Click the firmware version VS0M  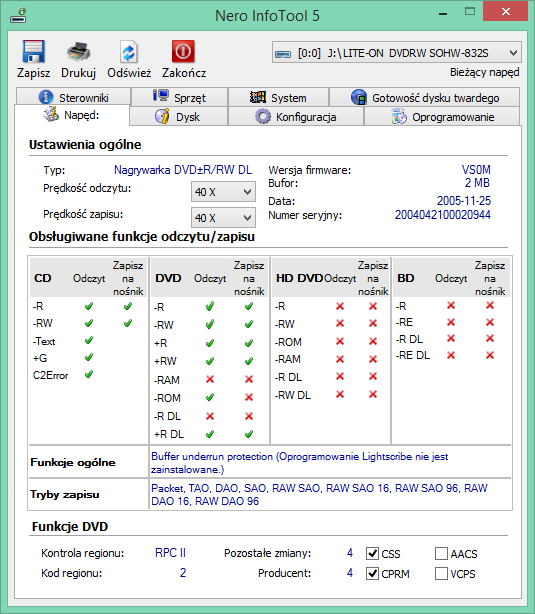point(476,170)
